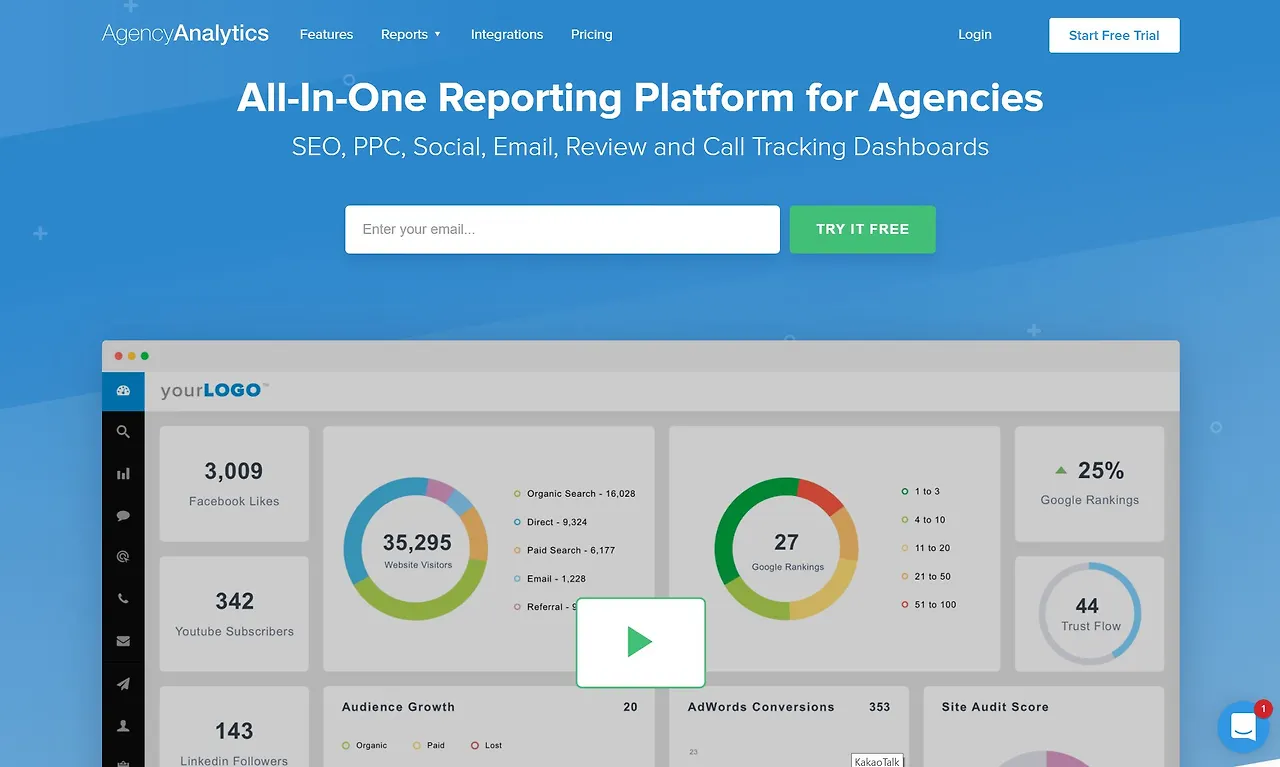Open the Pricing page from the navigation
Image resolution: width=1280 pixels, height=767 pixels.
pyautogui.click(x=591, y=34)
